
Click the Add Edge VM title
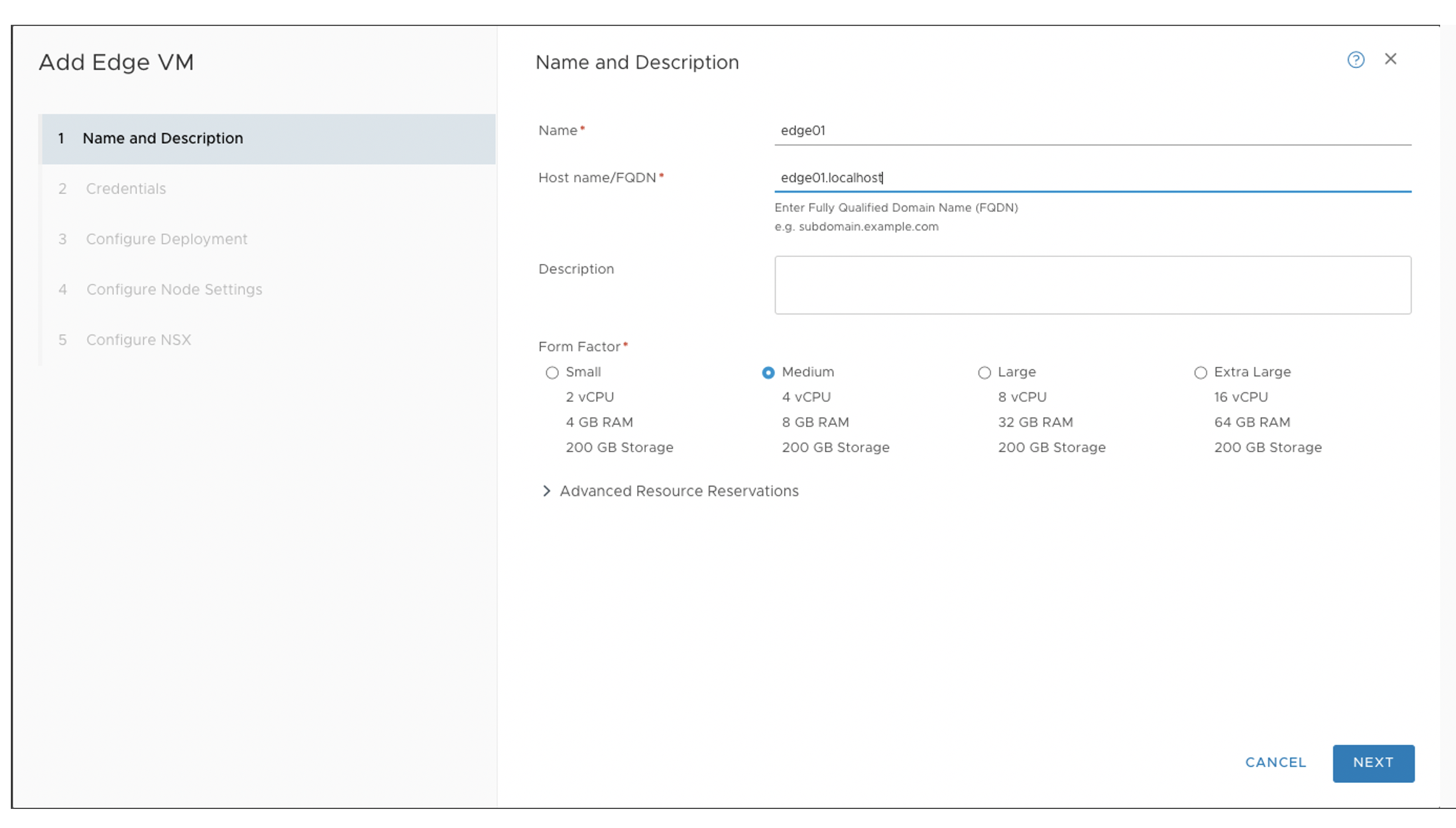pyautogui.click(x=116, y=62)
